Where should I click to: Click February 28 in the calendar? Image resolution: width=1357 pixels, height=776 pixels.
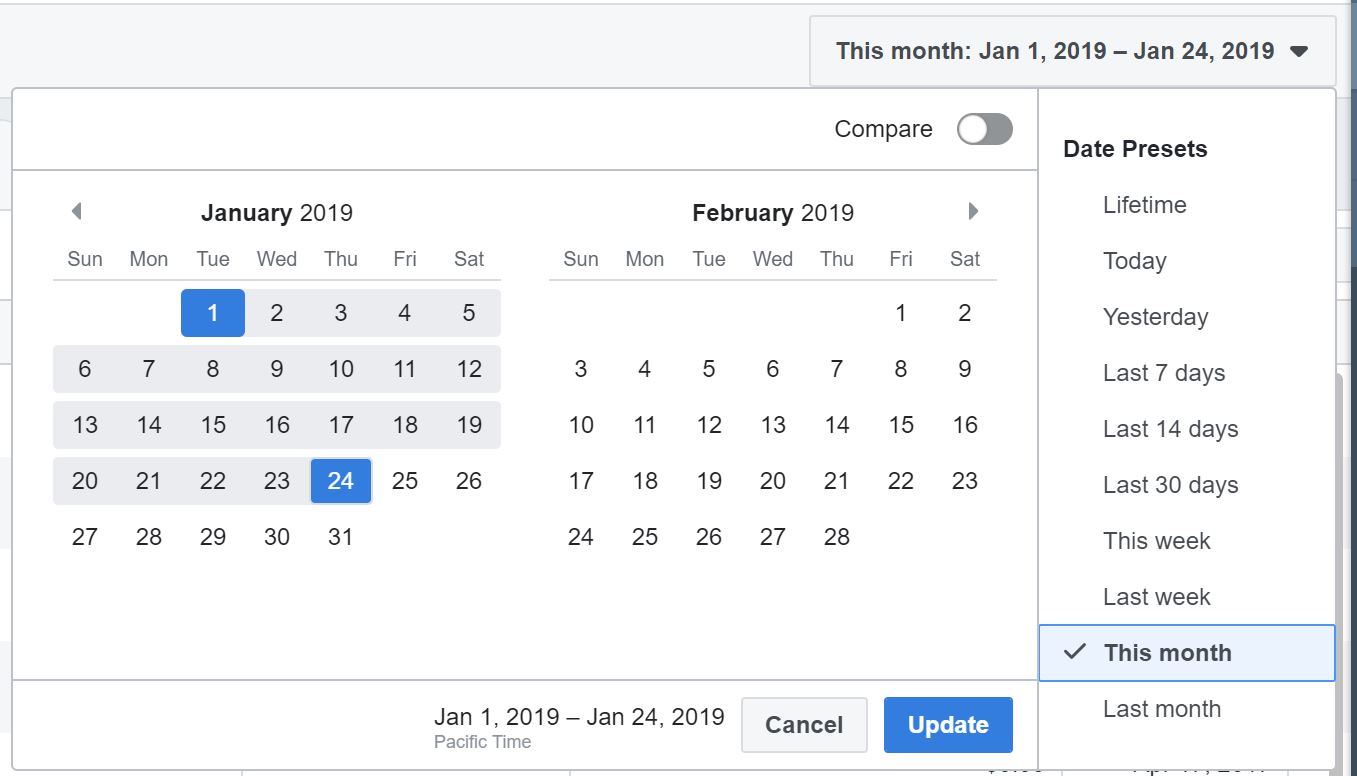(x=837, y=537)
